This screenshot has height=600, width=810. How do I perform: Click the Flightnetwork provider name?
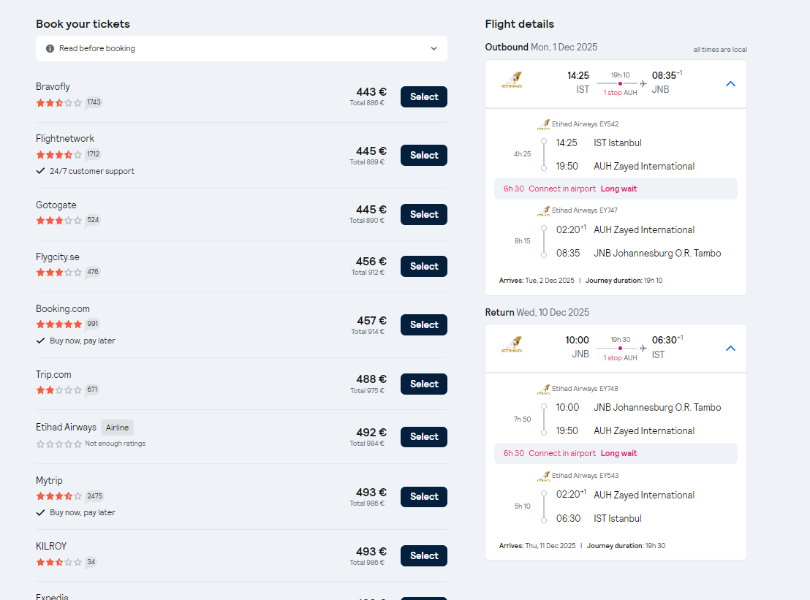tap(65, 139)
